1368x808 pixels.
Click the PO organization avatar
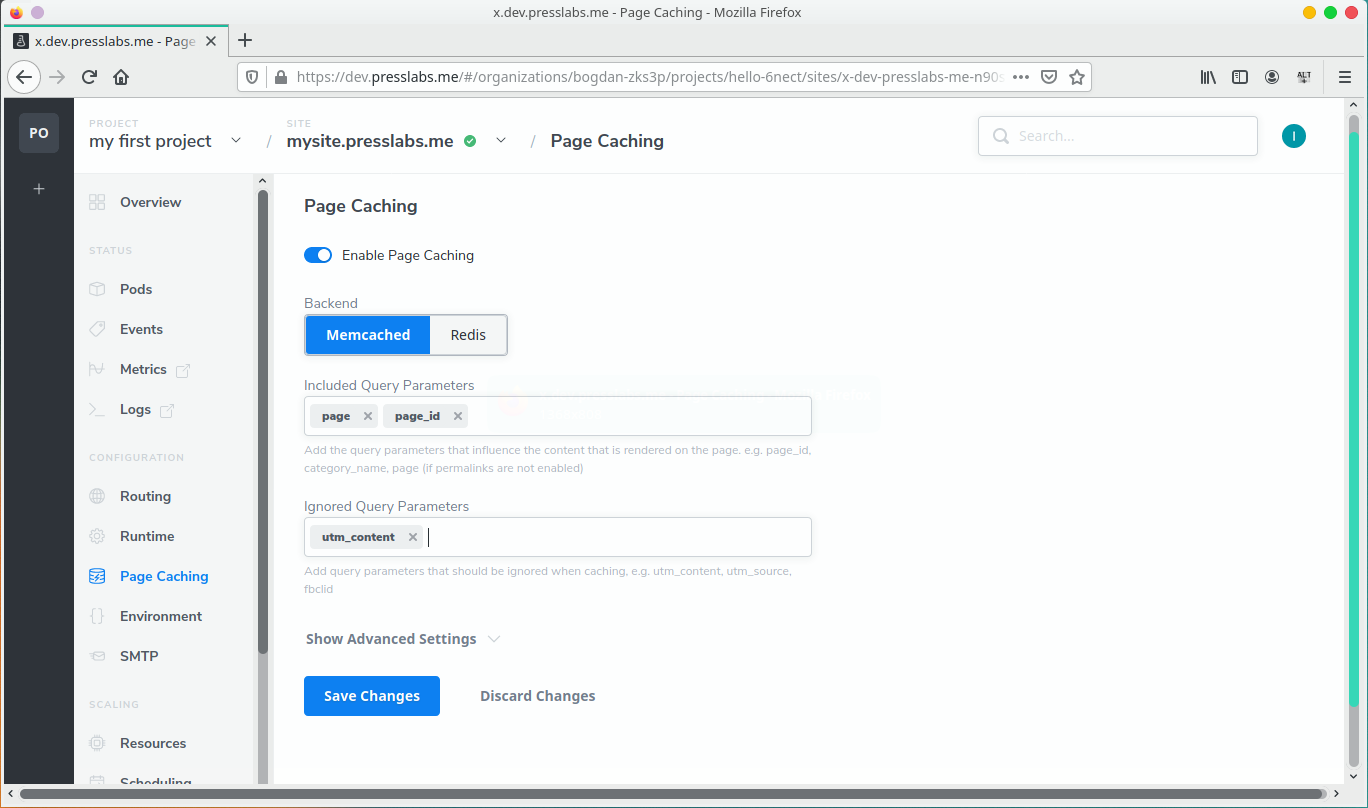click(x=39, y=133)
